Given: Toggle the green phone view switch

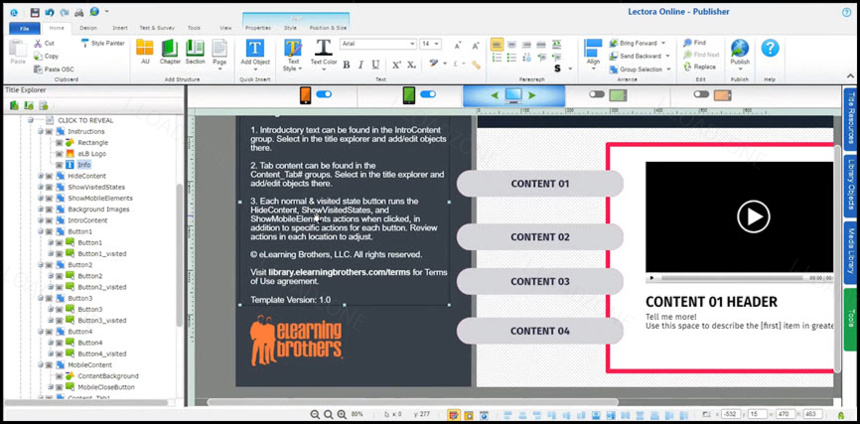Looking at the screenshot, I should click(x=428, y=94).
